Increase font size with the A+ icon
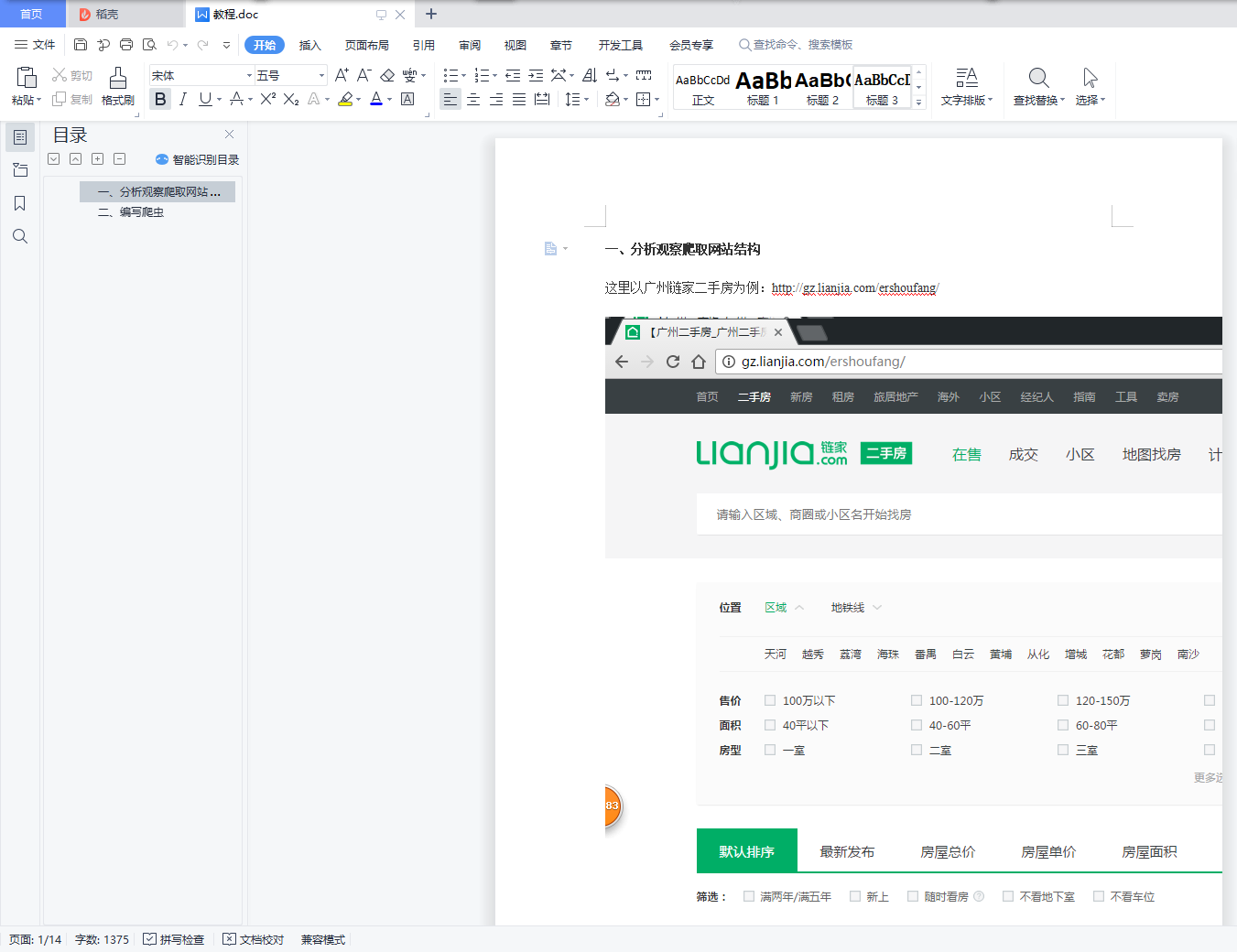This screenshot has width=1237, height=952. pyautogui.click(x=342, y=75)
